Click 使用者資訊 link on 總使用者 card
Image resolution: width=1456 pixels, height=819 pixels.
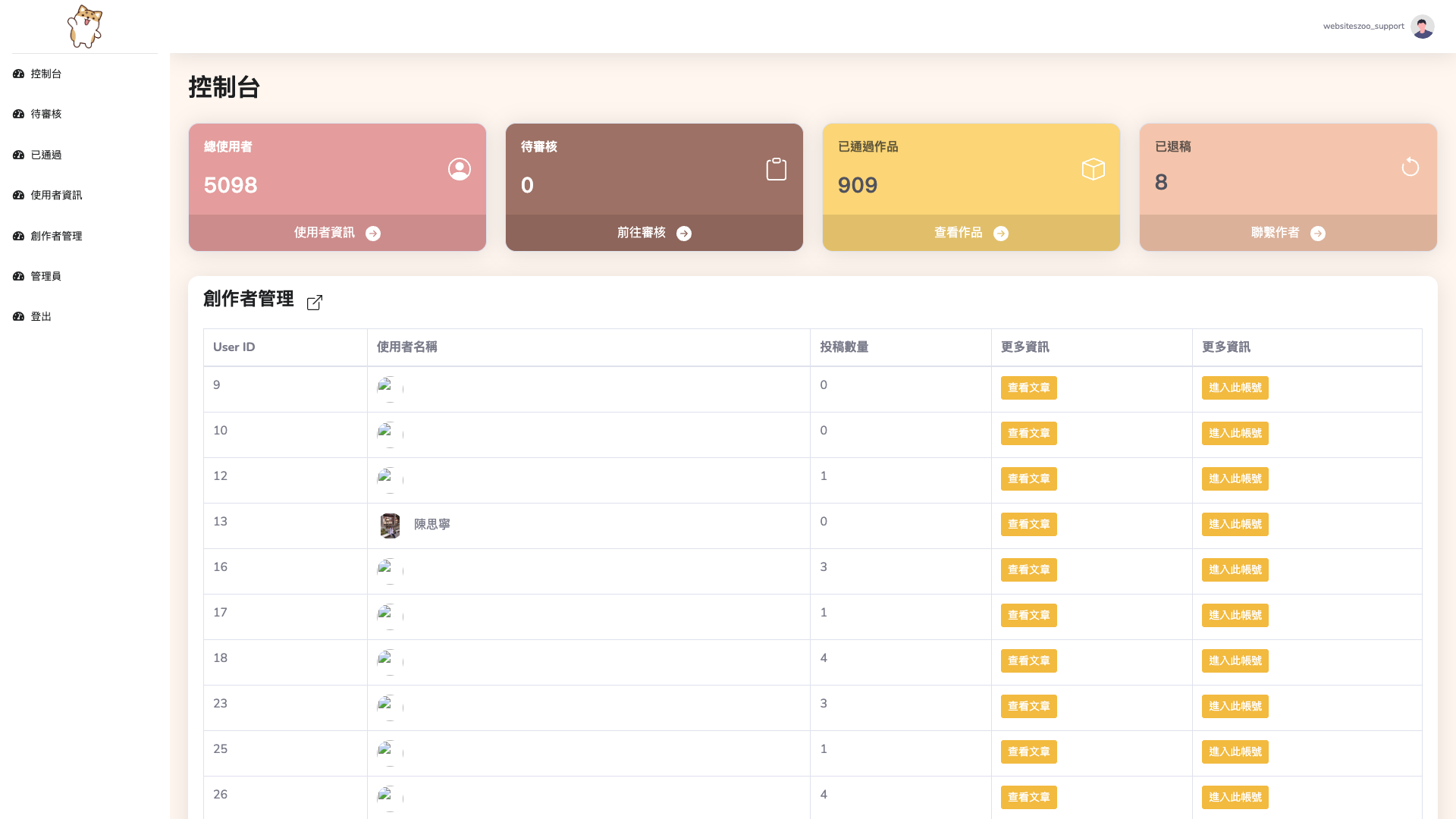click(x=325, y=233)
